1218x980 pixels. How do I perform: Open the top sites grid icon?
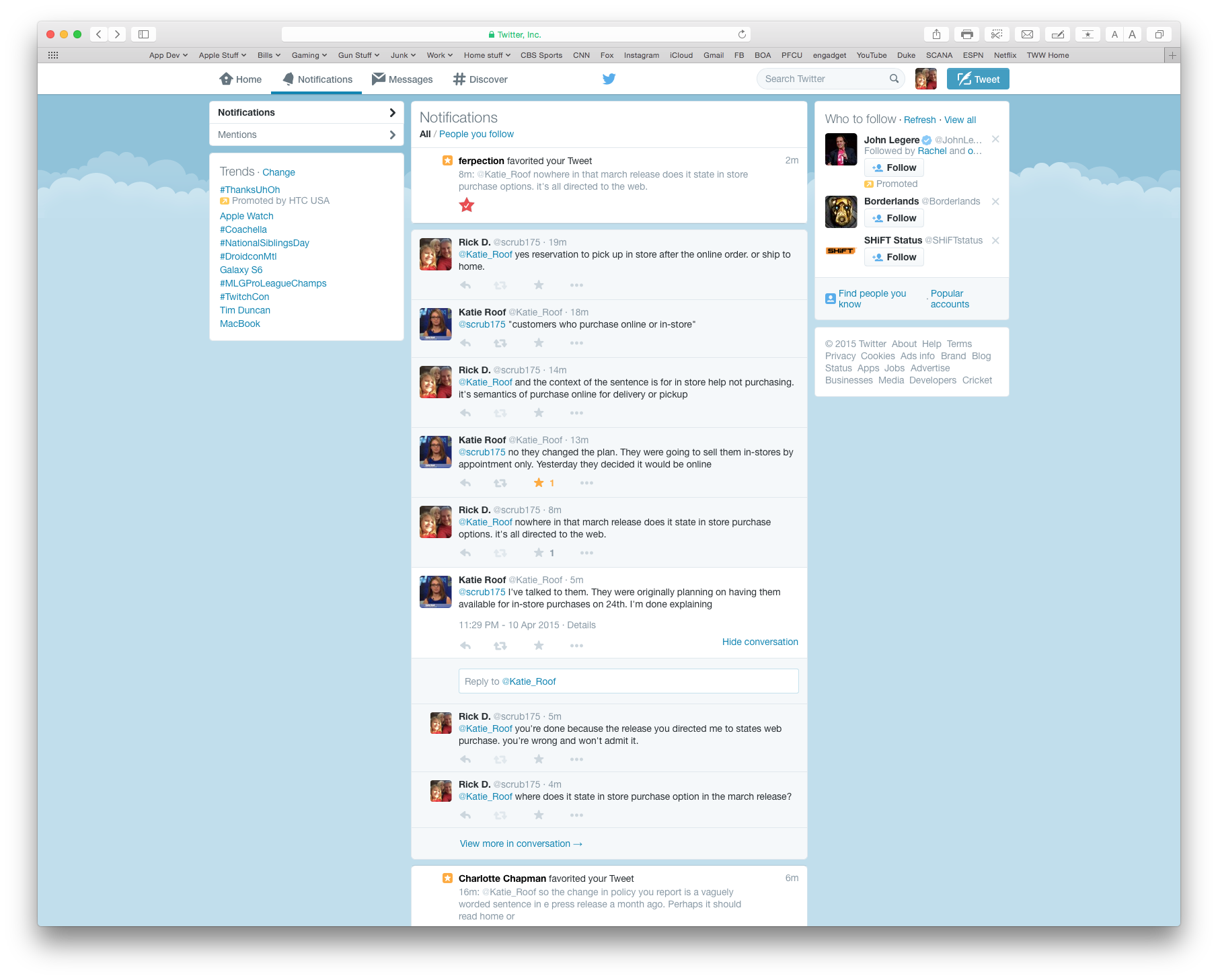tap(53, 55)
